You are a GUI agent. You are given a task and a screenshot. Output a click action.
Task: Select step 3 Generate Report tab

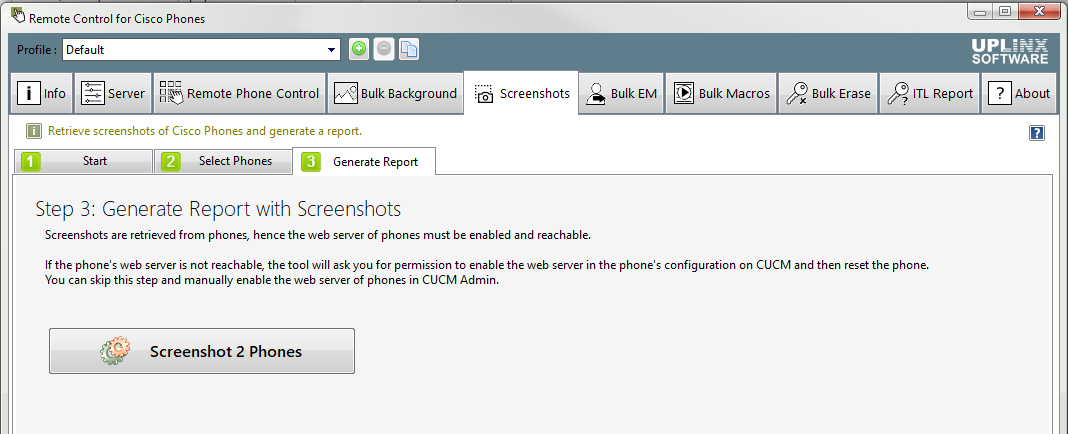click(364, 161)
